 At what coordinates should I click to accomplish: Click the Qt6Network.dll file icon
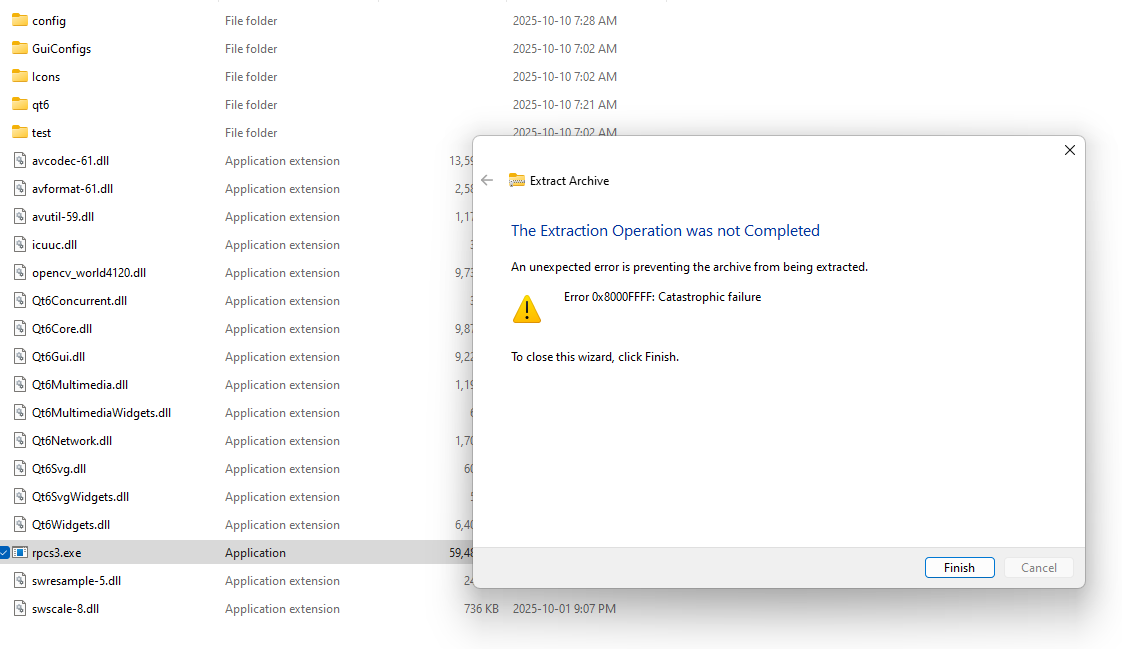(20, 440)
